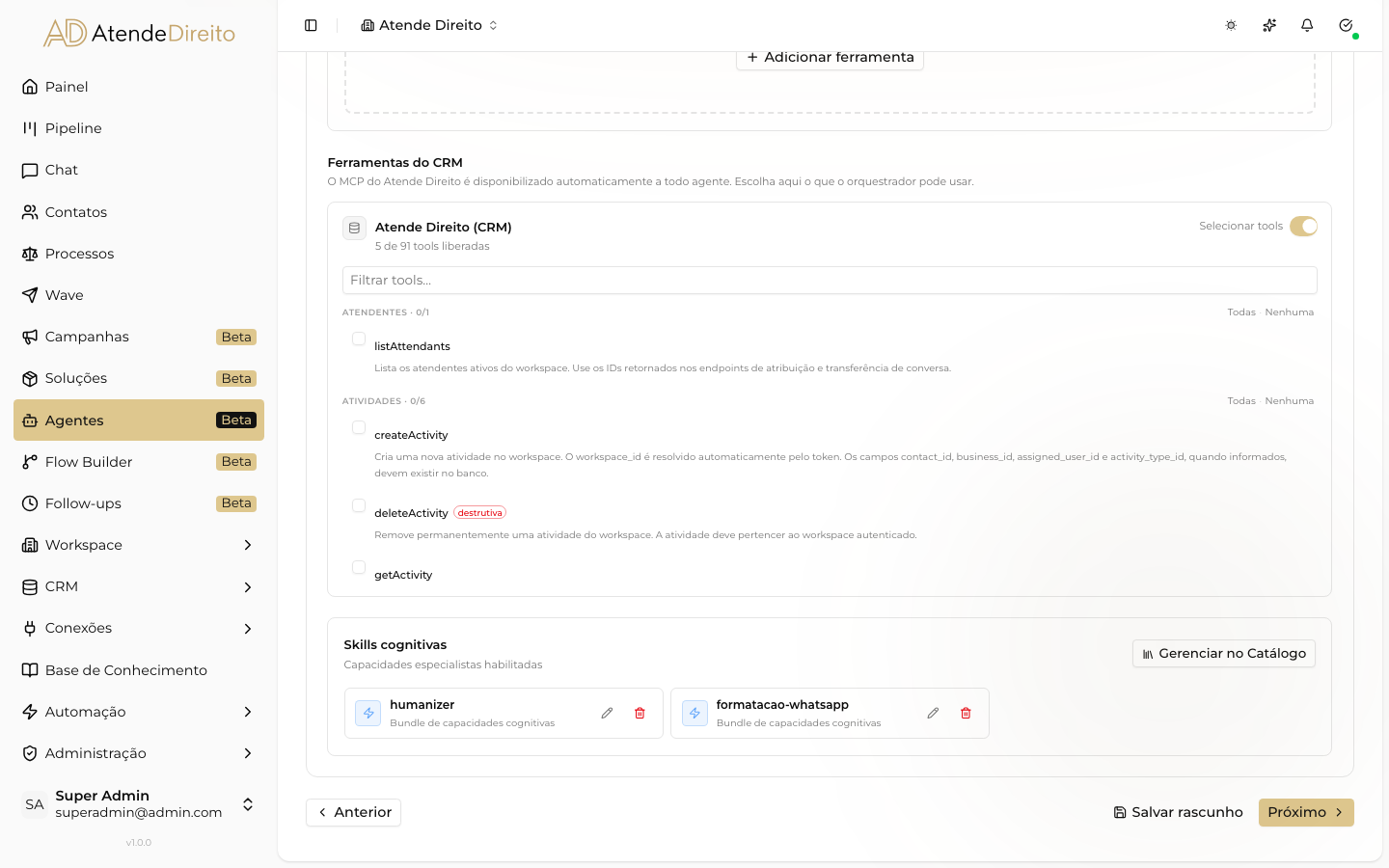Click the Atende Direito CRM database icon
The height and width of the screenshot is (868, 1389).
point(354,228)
